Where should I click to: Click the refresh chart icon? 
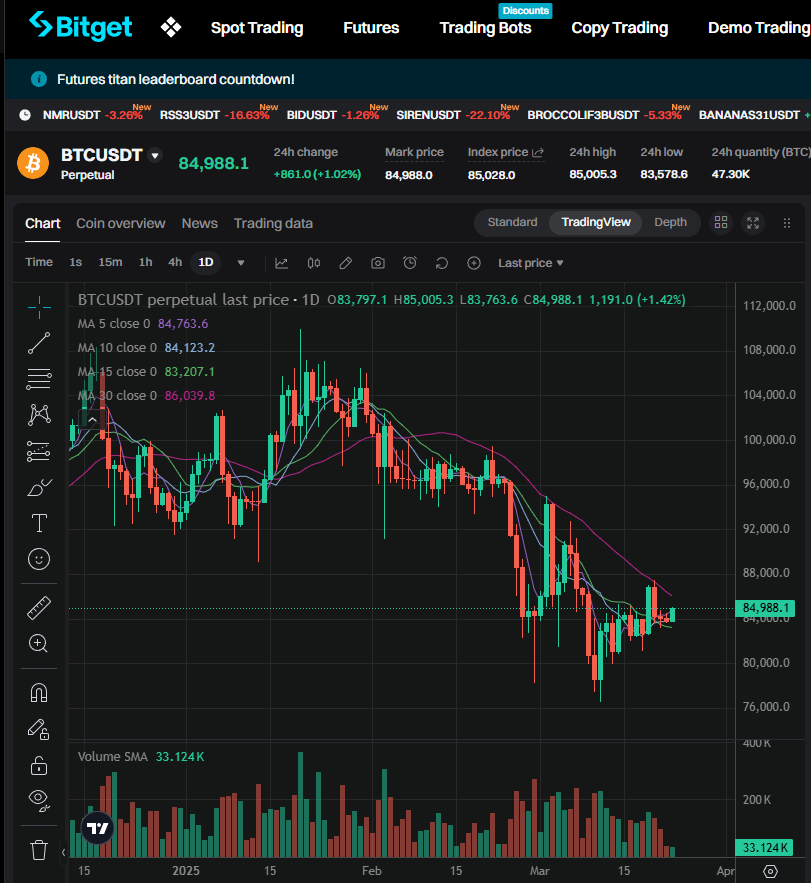point(442,263)
